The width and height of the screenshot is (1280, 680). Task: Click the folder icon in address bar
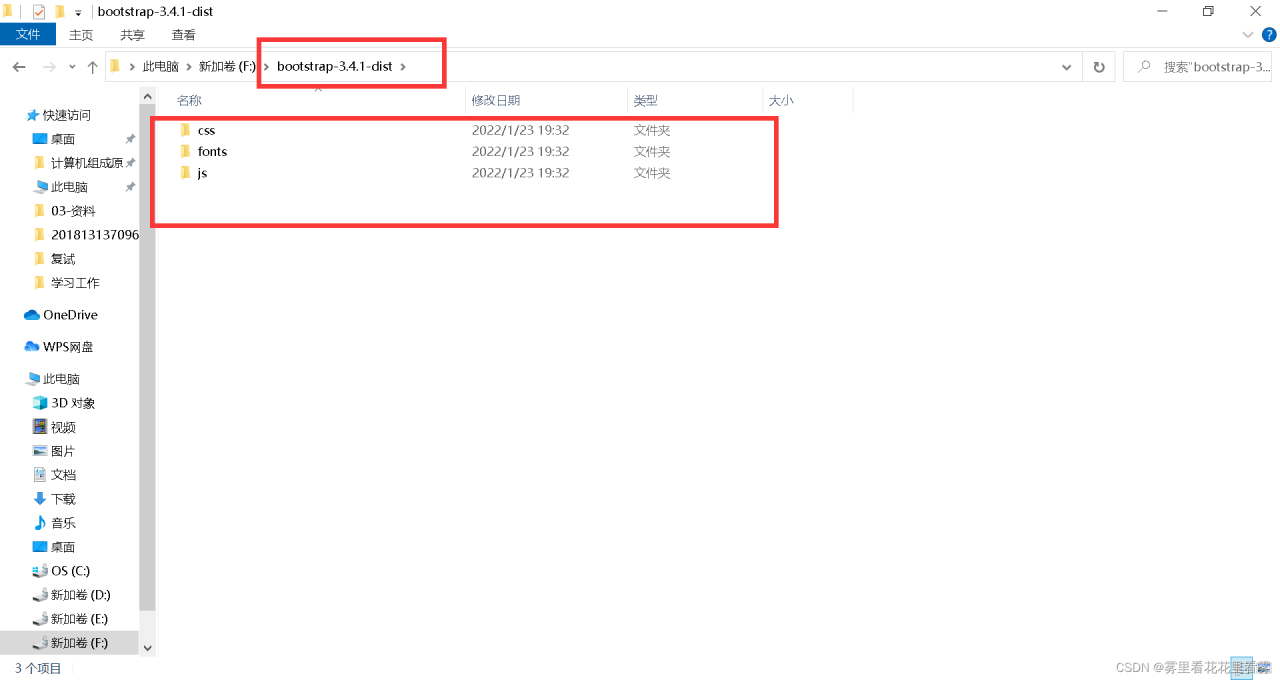click(x=115, y=66)
